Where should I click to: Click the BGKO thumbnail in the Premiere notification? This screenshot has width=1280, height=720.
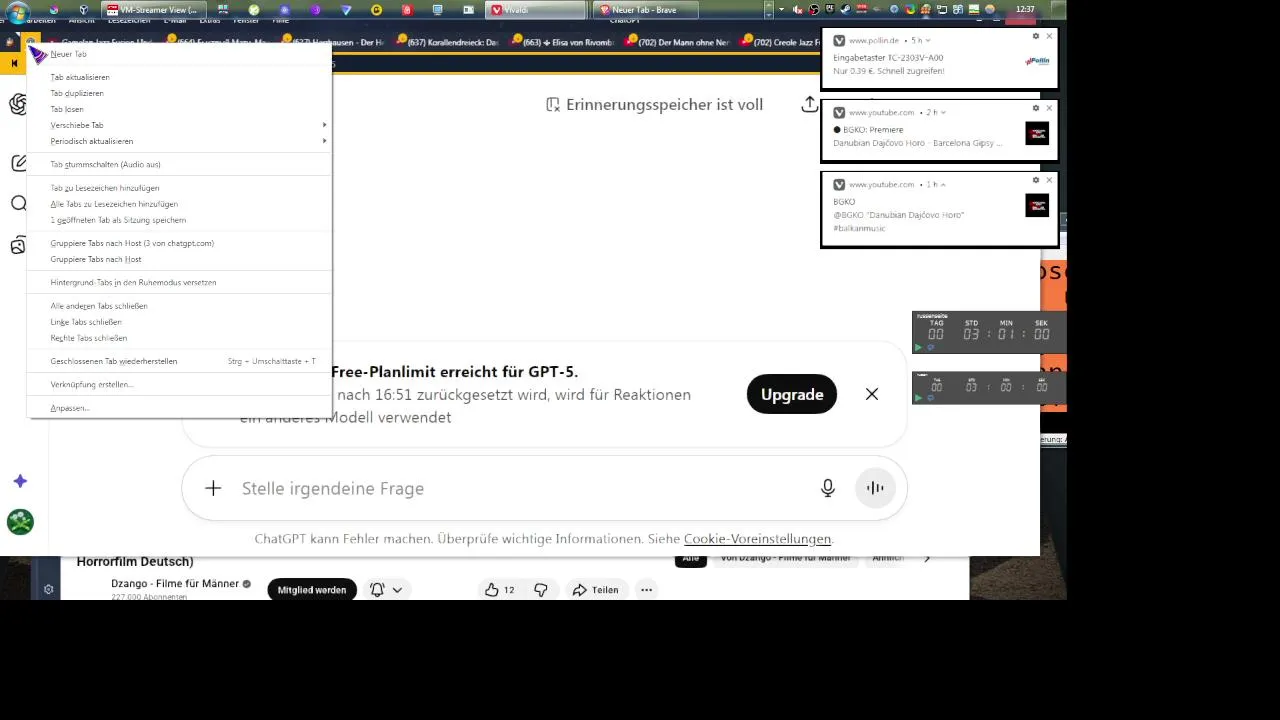coord(1037,133)
